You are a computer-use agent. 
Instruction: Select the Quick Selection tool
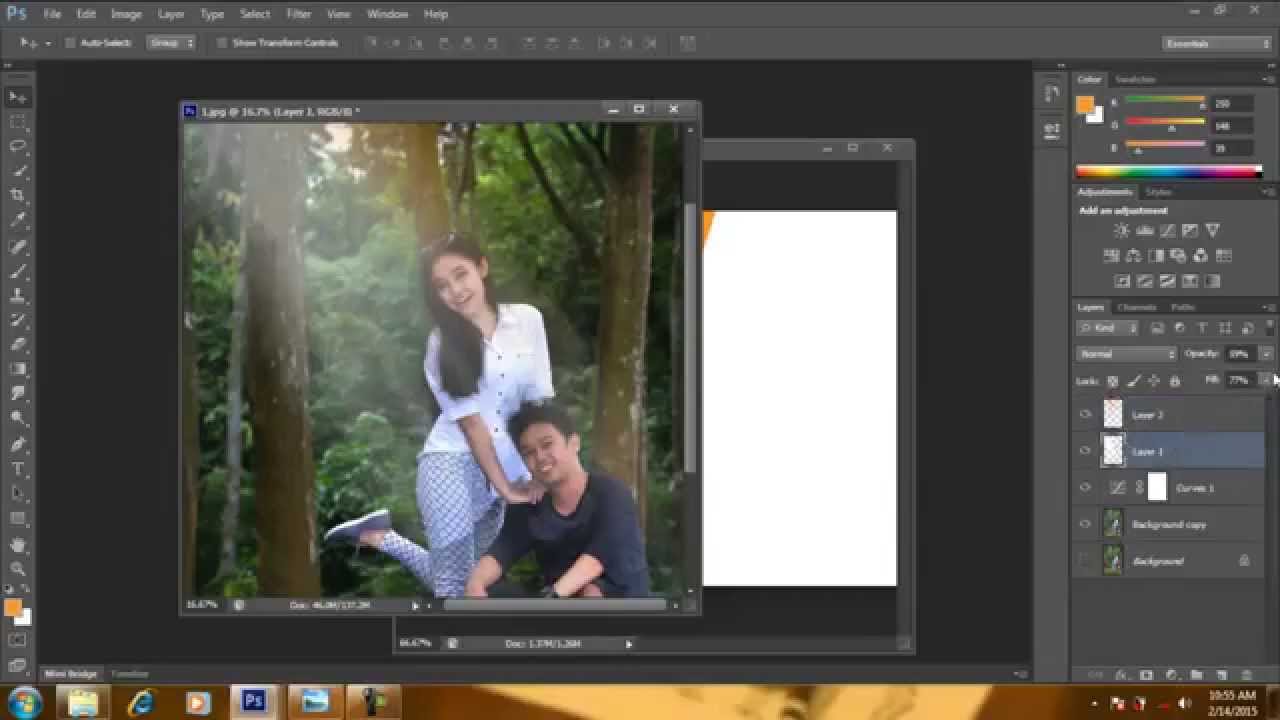point(18,172)
